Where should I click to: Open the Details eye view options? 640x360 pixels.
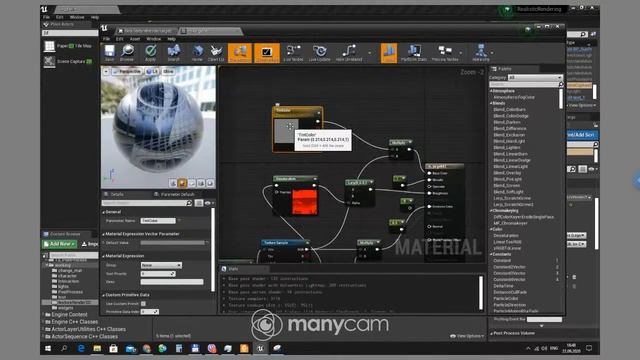point(209,203)
